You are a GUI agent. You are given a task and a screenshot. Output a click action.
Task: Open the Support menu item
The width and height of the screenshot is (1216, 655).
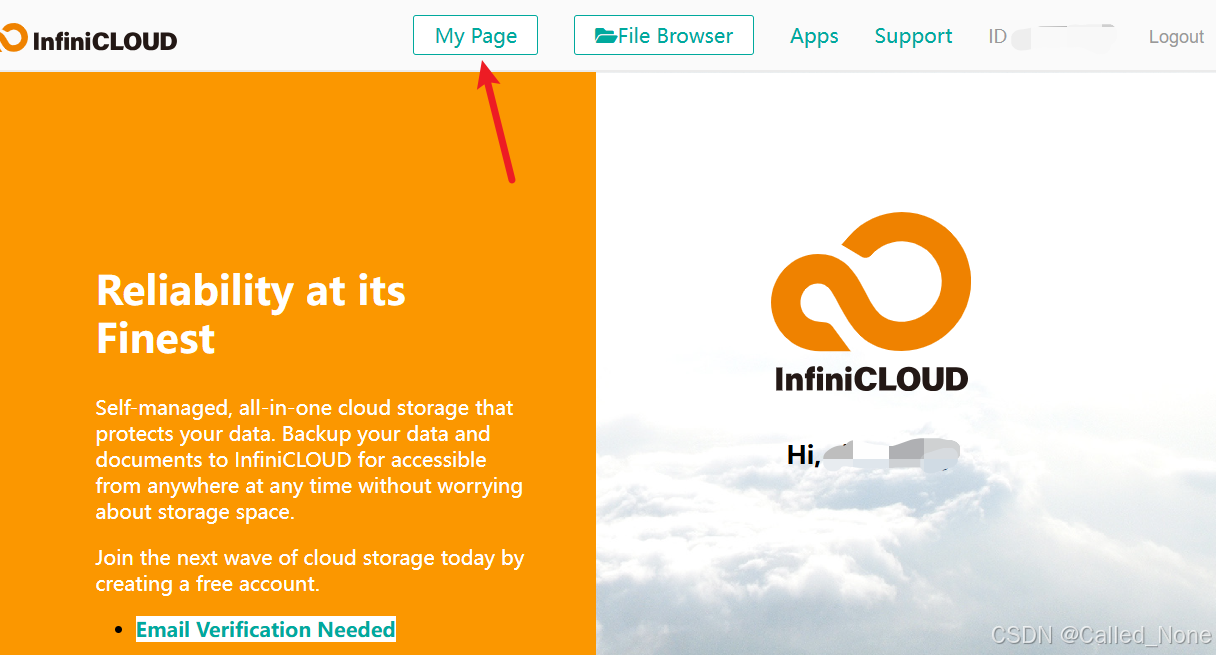(913, 36)
